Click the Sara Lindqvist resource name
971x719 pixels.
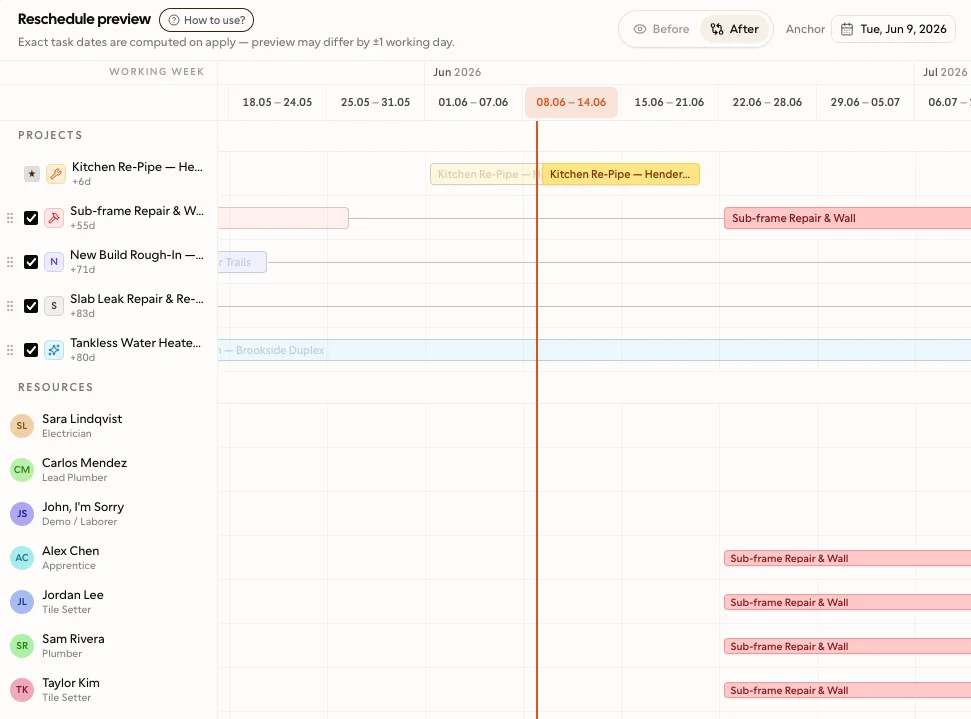(x=82, y=419)
